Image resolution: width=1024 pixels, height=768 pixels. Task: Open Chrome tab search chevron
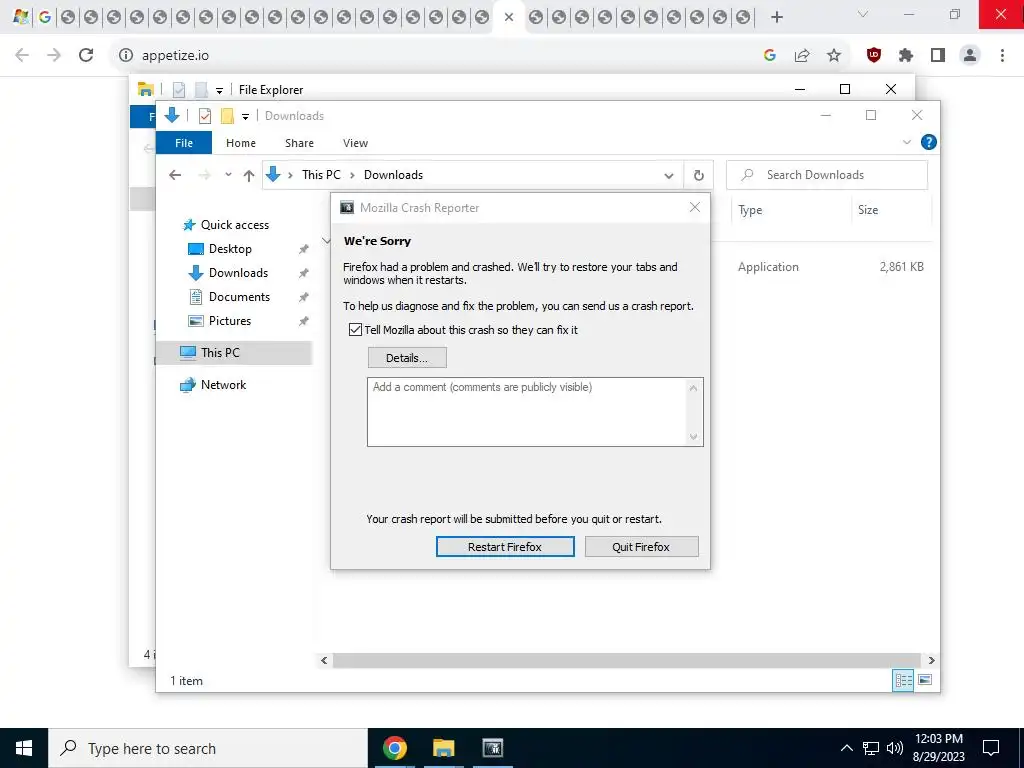(x=863, y=14)
